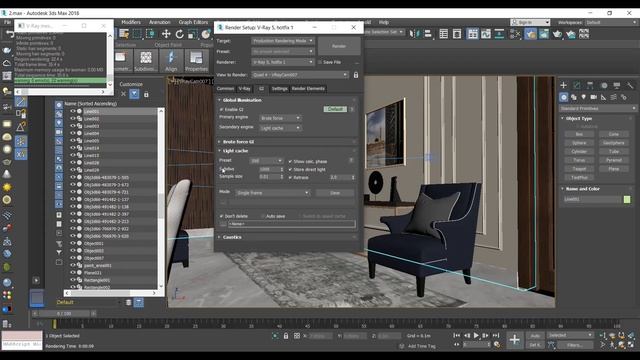Toggle the Don't delete checkbox

pyautogui.click(x=222, y=216)
